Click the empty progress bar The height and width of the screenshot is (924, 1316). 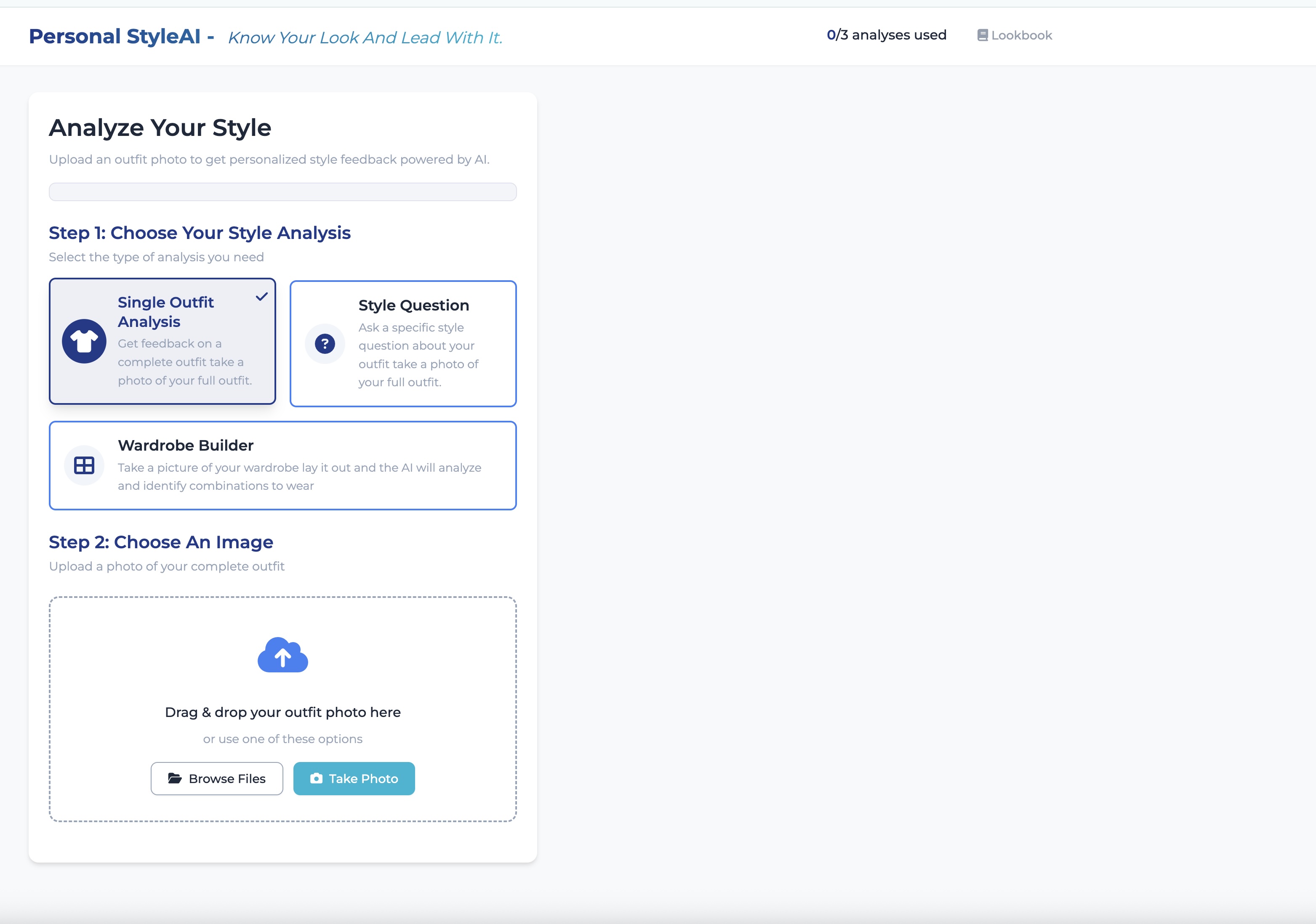coord(282,192)
